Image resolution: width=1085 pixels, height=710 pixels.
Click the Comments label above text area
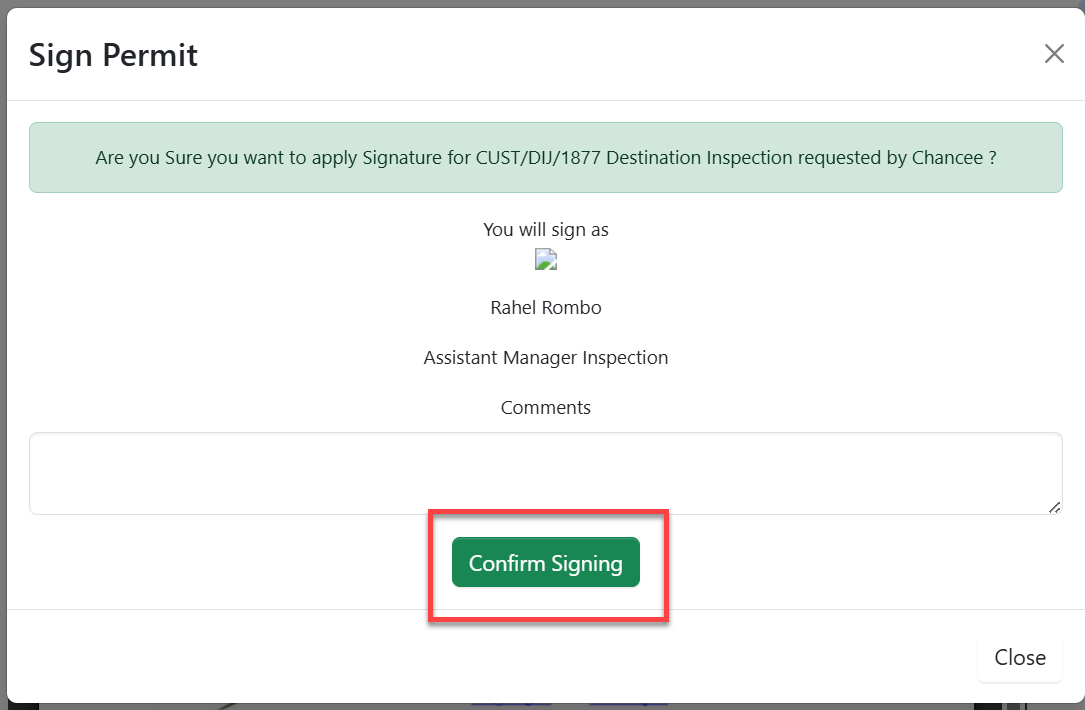coord(545,408)
